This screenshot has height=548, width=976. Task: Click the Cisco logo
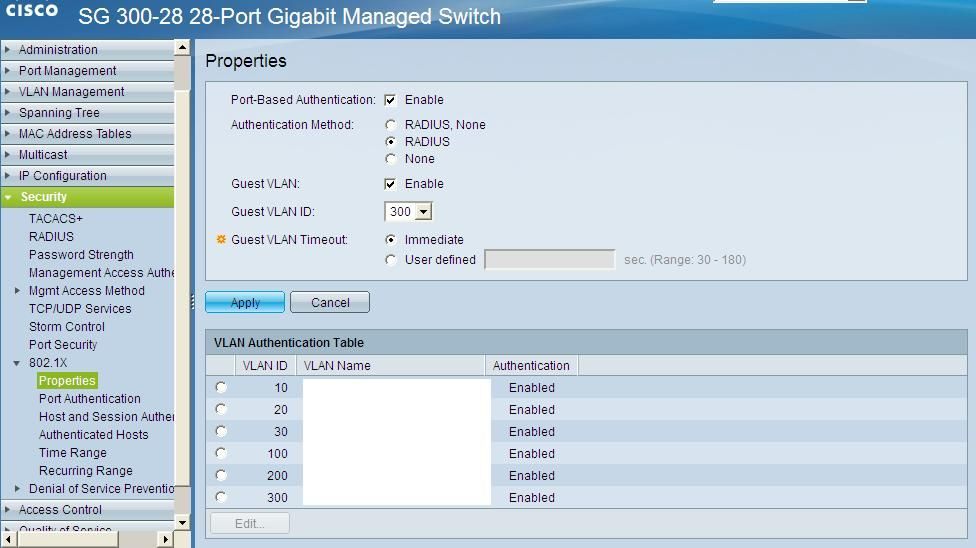32,9
